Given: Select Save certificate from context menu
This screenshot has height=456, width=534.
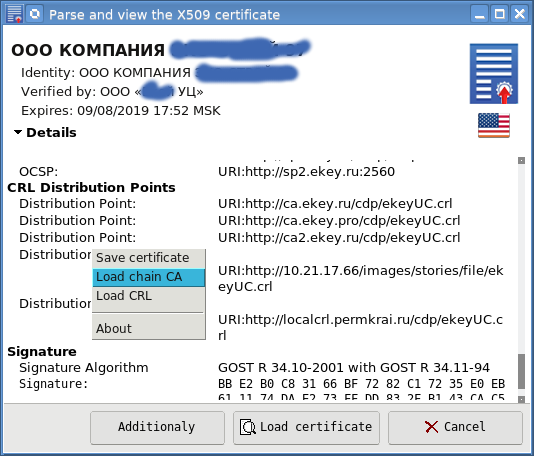Looking at the screenshot, I should click(148, 258).
